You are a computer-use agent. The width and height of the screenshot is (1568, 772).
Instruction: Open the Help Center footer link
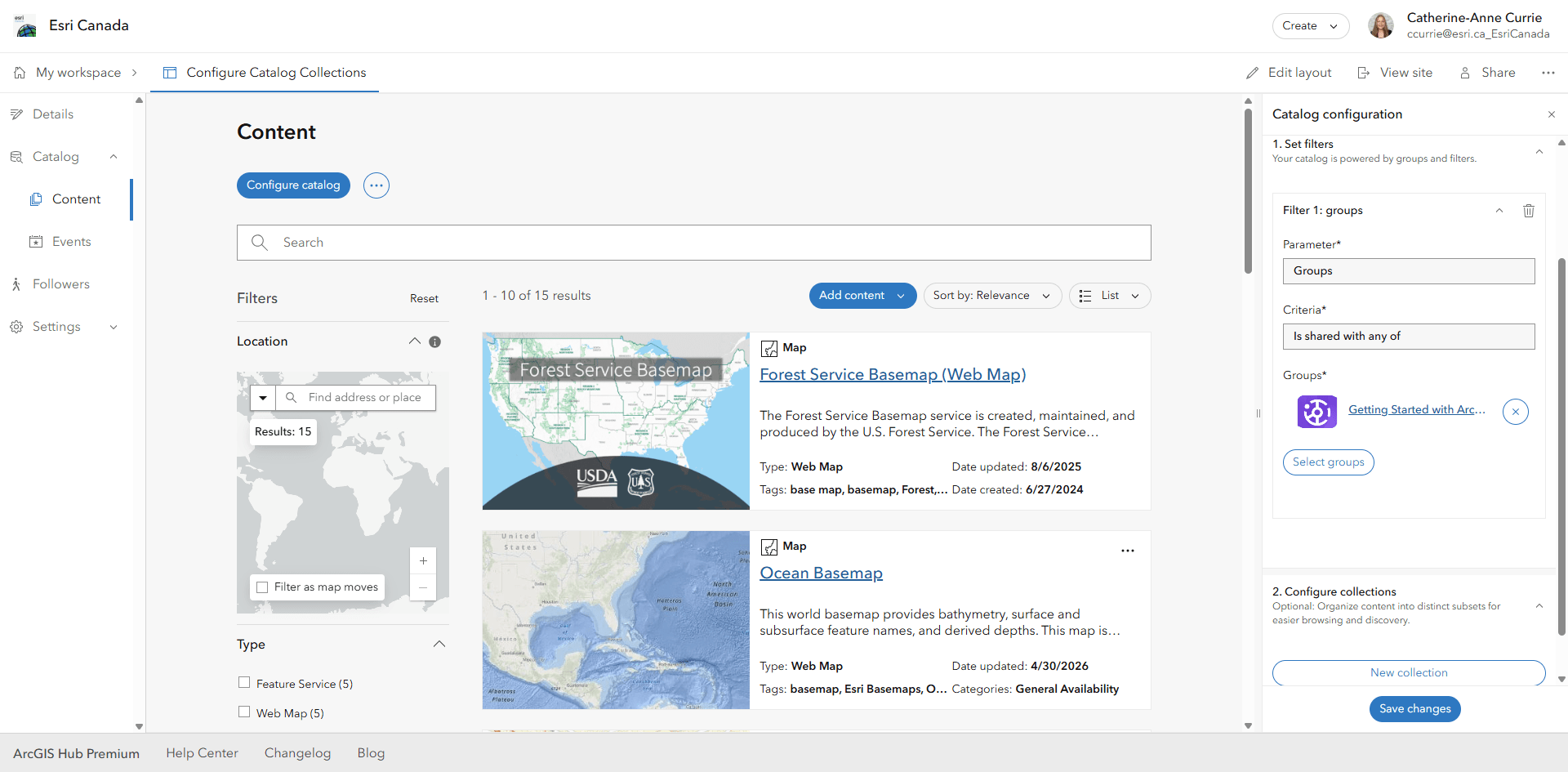pyautogui.click(x=202, y=753)
